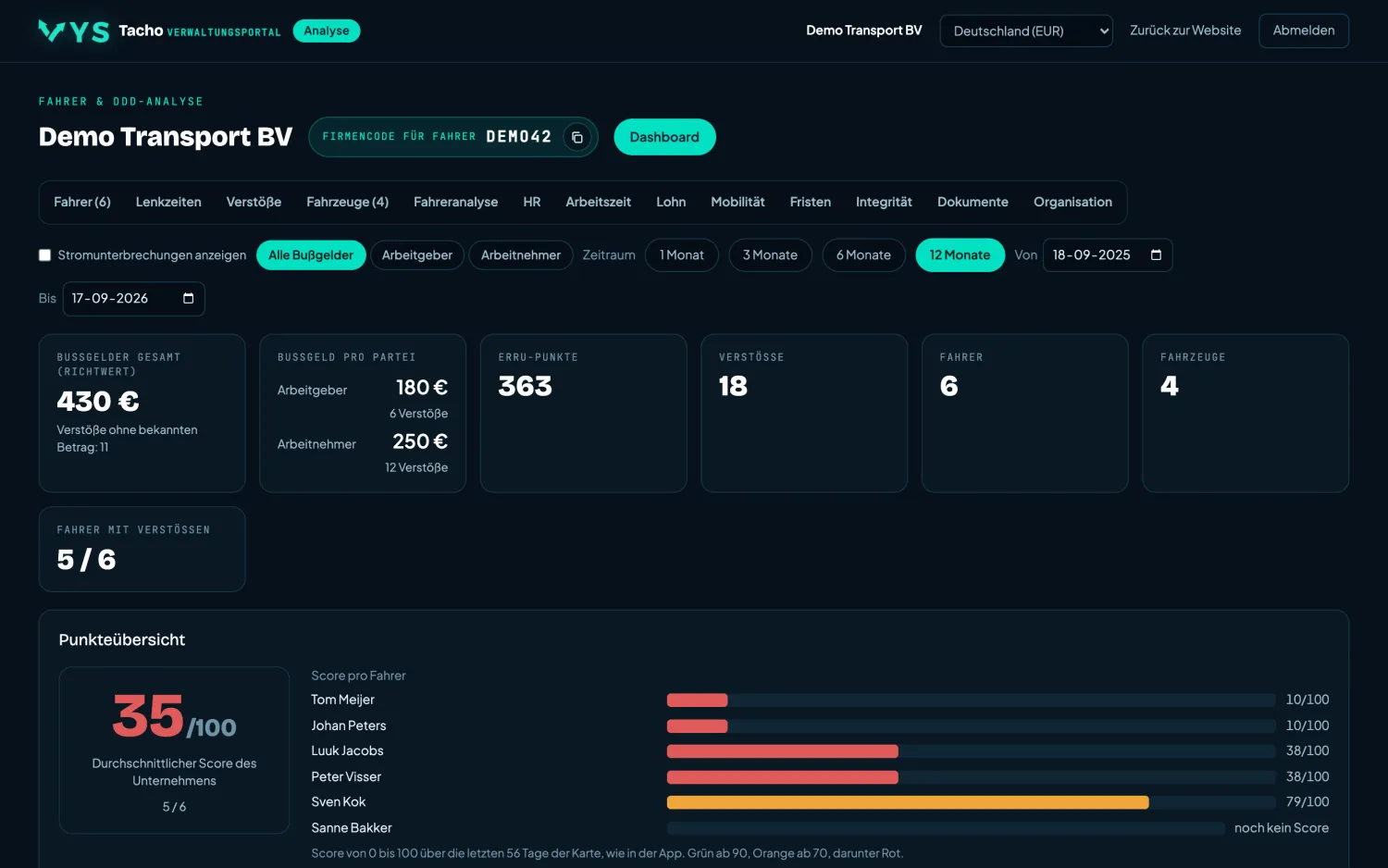Open the Fahrer (6) tab
1388x868 pixels.
(x=82, y=202)
